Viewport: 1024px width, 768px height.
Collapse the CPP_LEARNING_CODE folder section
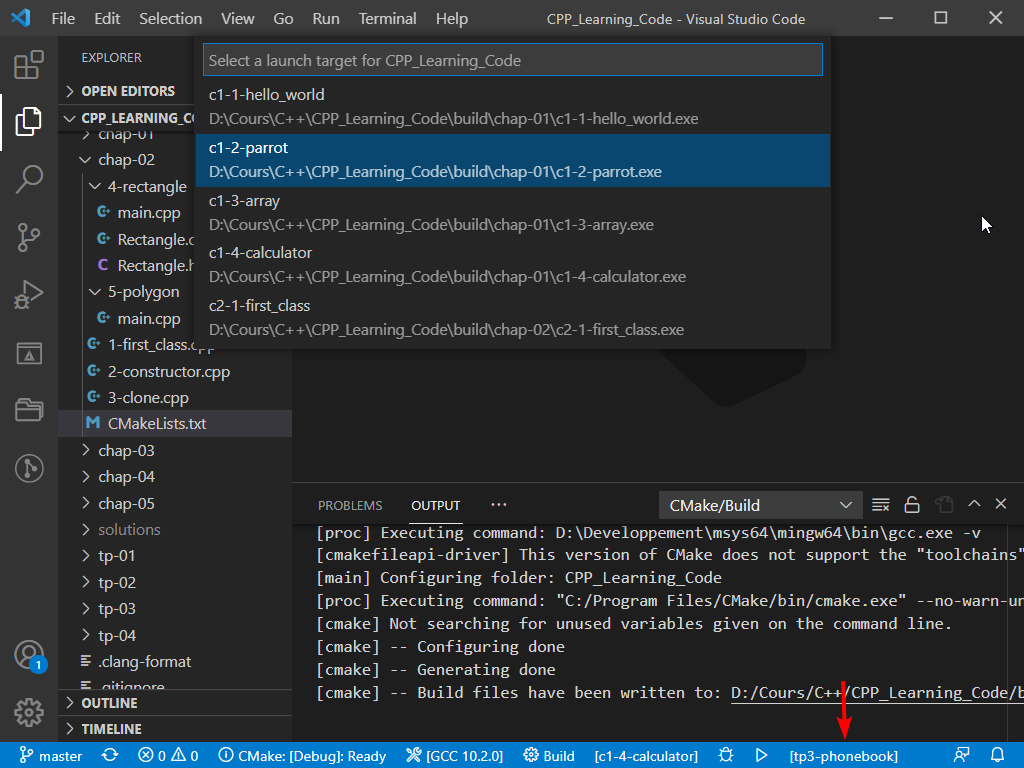point(128,118)
